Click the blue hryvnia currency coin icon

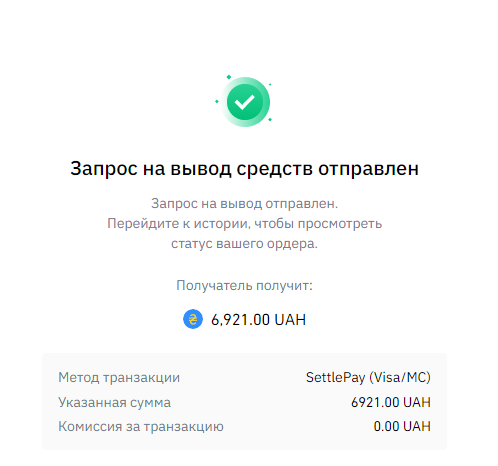(193, 319)
